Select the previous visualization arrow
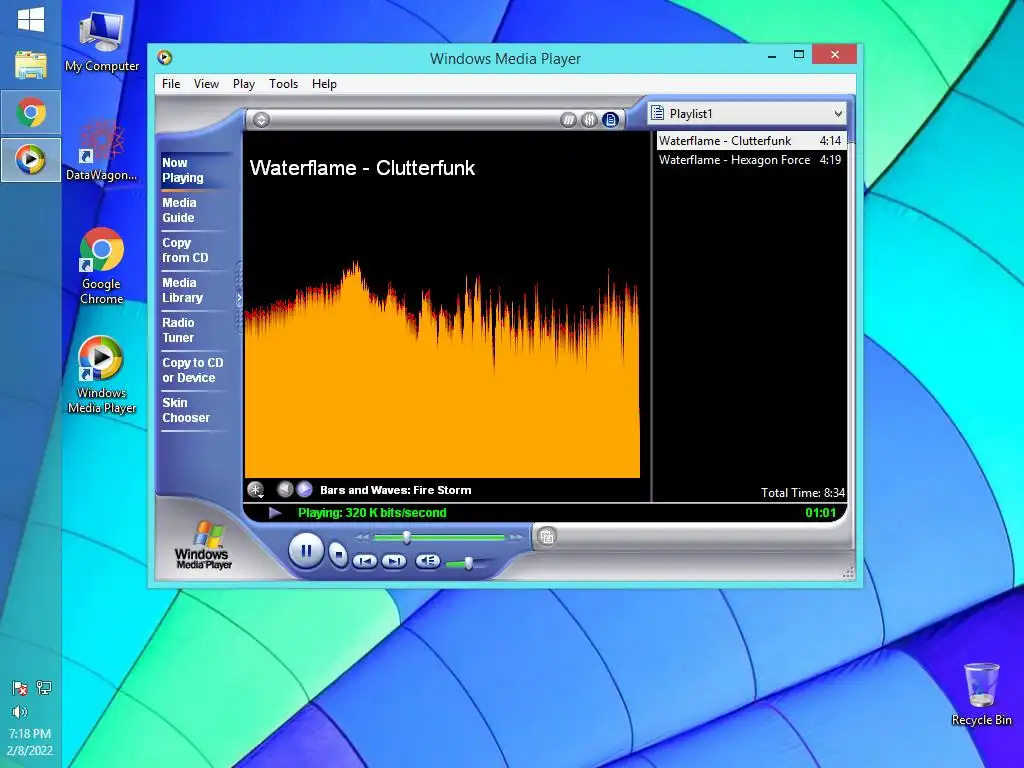 click(x=285, y=489)
